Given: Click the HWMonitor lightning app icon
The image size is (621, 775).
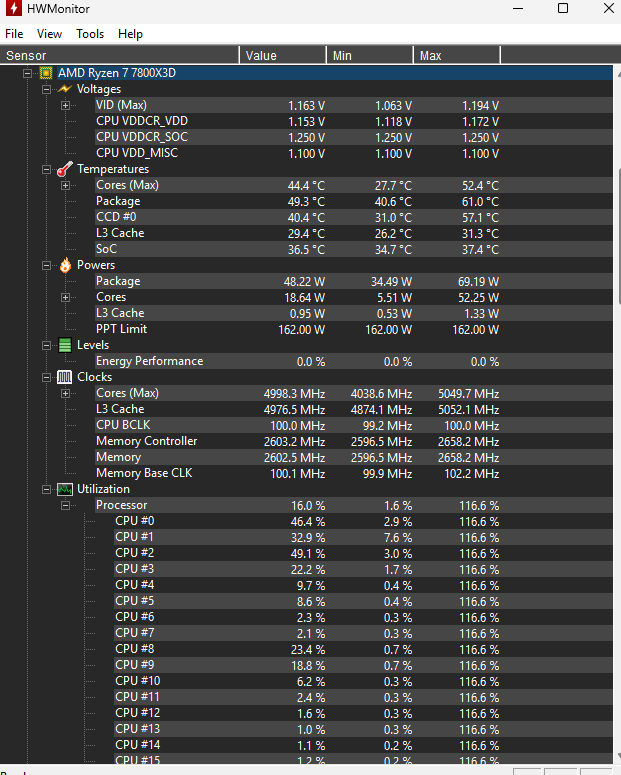Looking at the screenshot, I should pos(13,8).
